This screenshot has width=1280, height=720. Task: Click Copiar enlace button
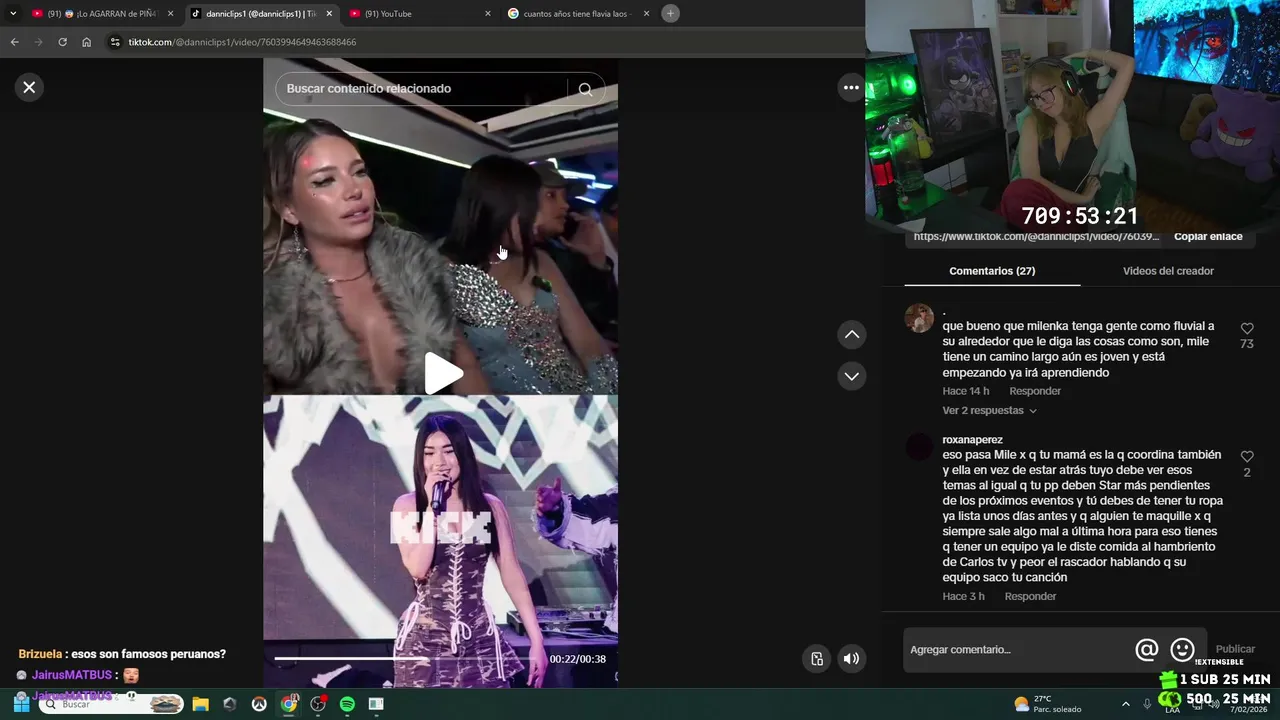pyautogui.click(x=1208, y=237)
